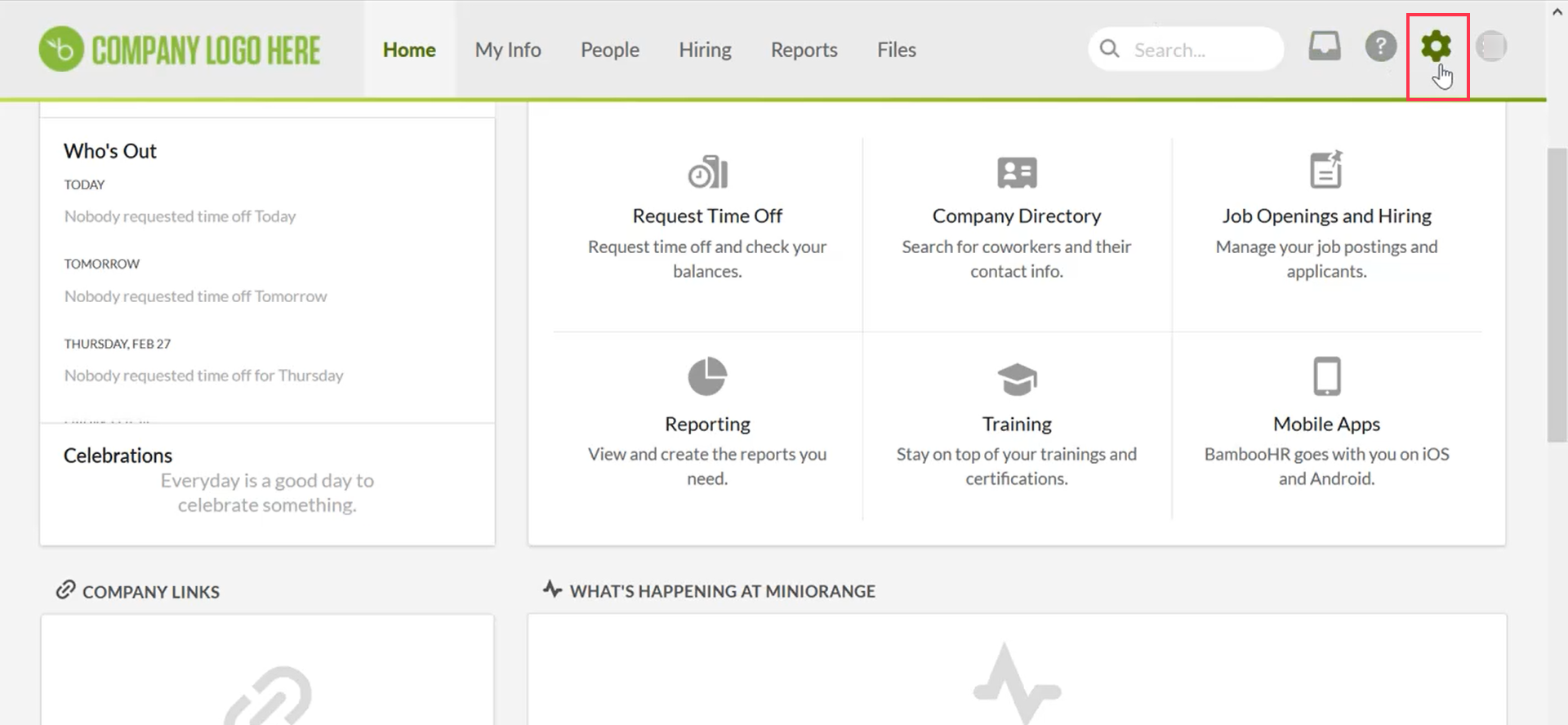Open the Reporting link

pos(707,424)
